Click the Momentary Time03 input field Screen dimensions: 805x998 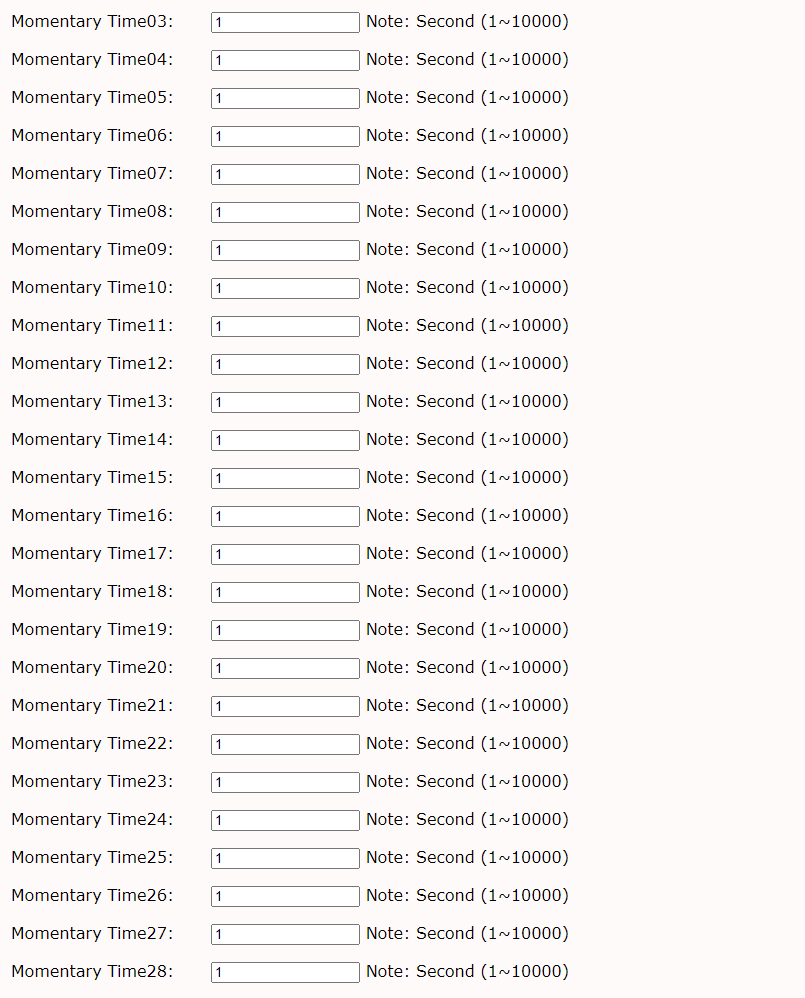pos(285,22)
